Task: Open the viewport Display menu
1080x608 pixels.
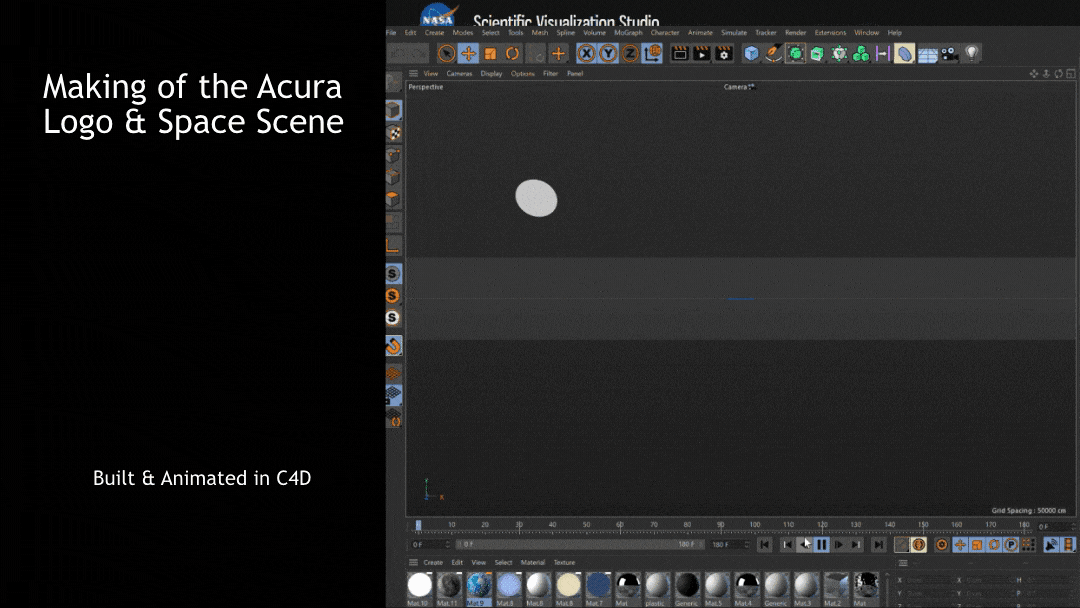Action: 491,74
